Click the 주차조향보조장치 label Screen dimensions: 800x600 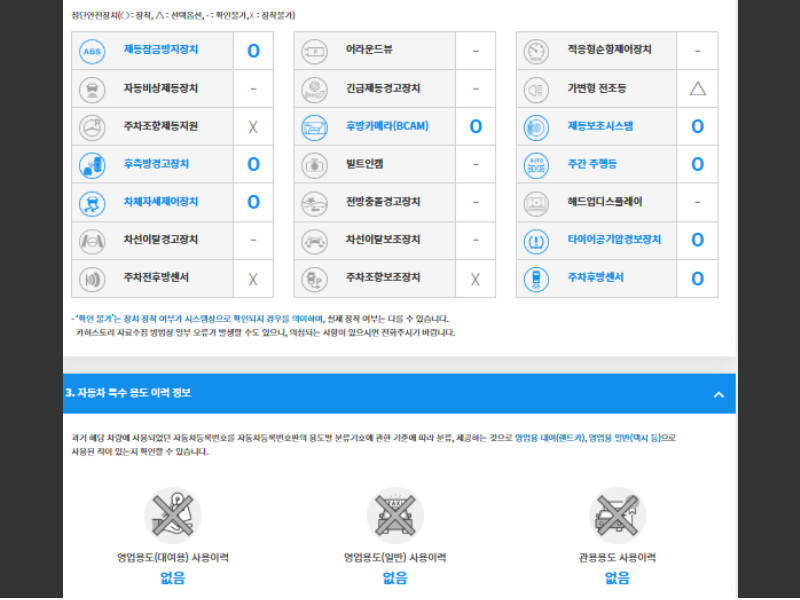click(x=383, y=277)
